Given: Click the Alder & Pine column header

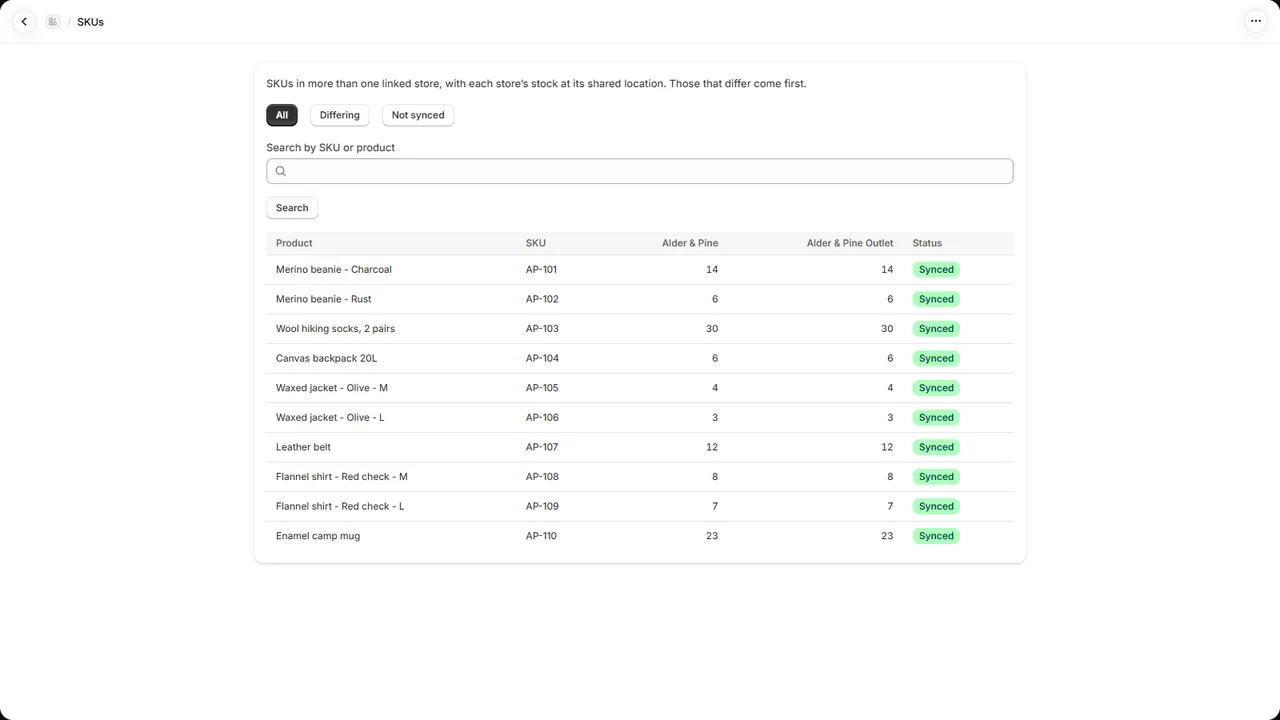Looking at the screenshot, I should [x=690, y=243].
